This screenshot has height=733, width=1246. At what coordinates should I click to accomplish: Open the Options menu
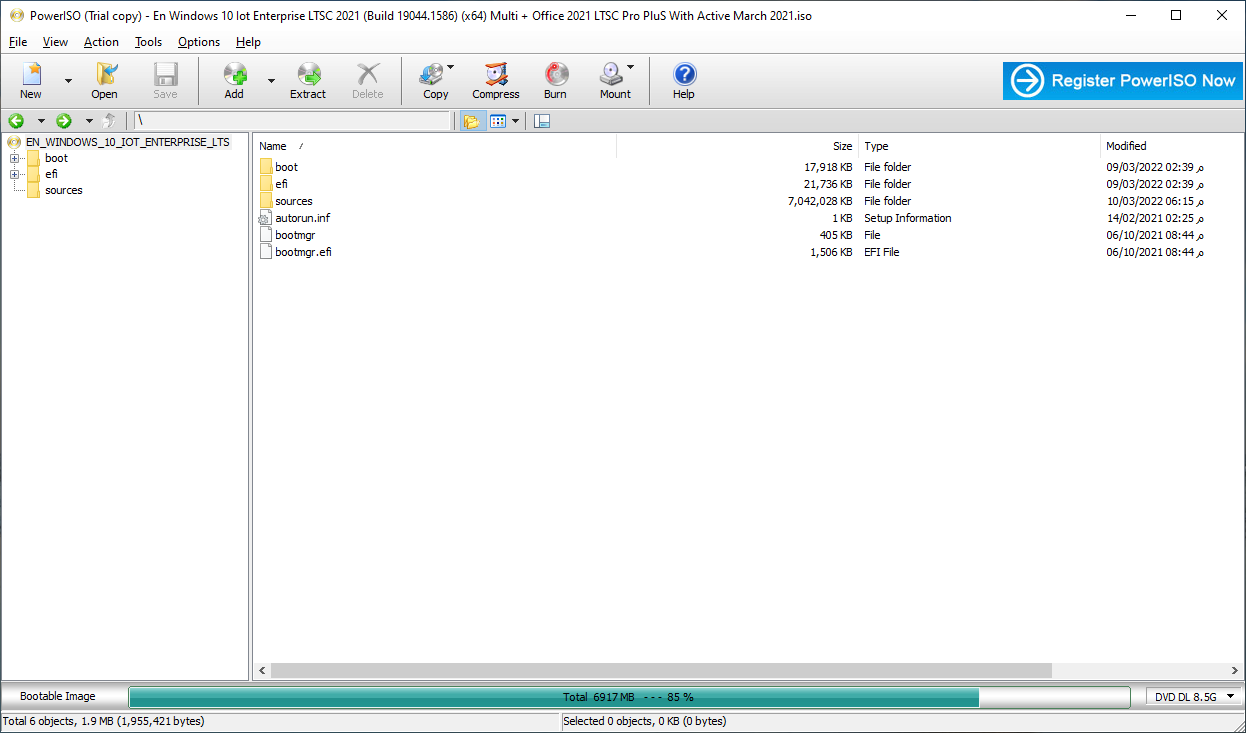pyautogui.click(x=199, y=42)
